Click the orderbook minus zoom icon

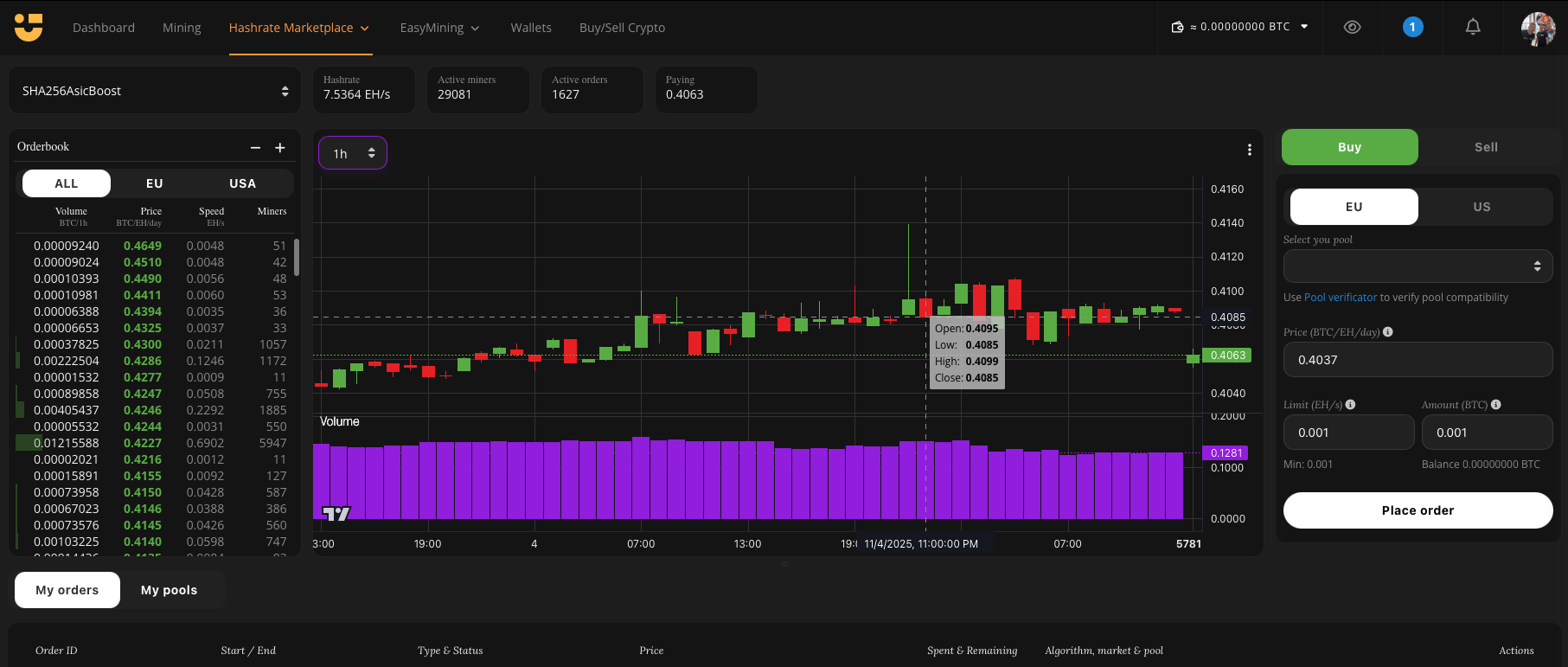pos(255,148)
